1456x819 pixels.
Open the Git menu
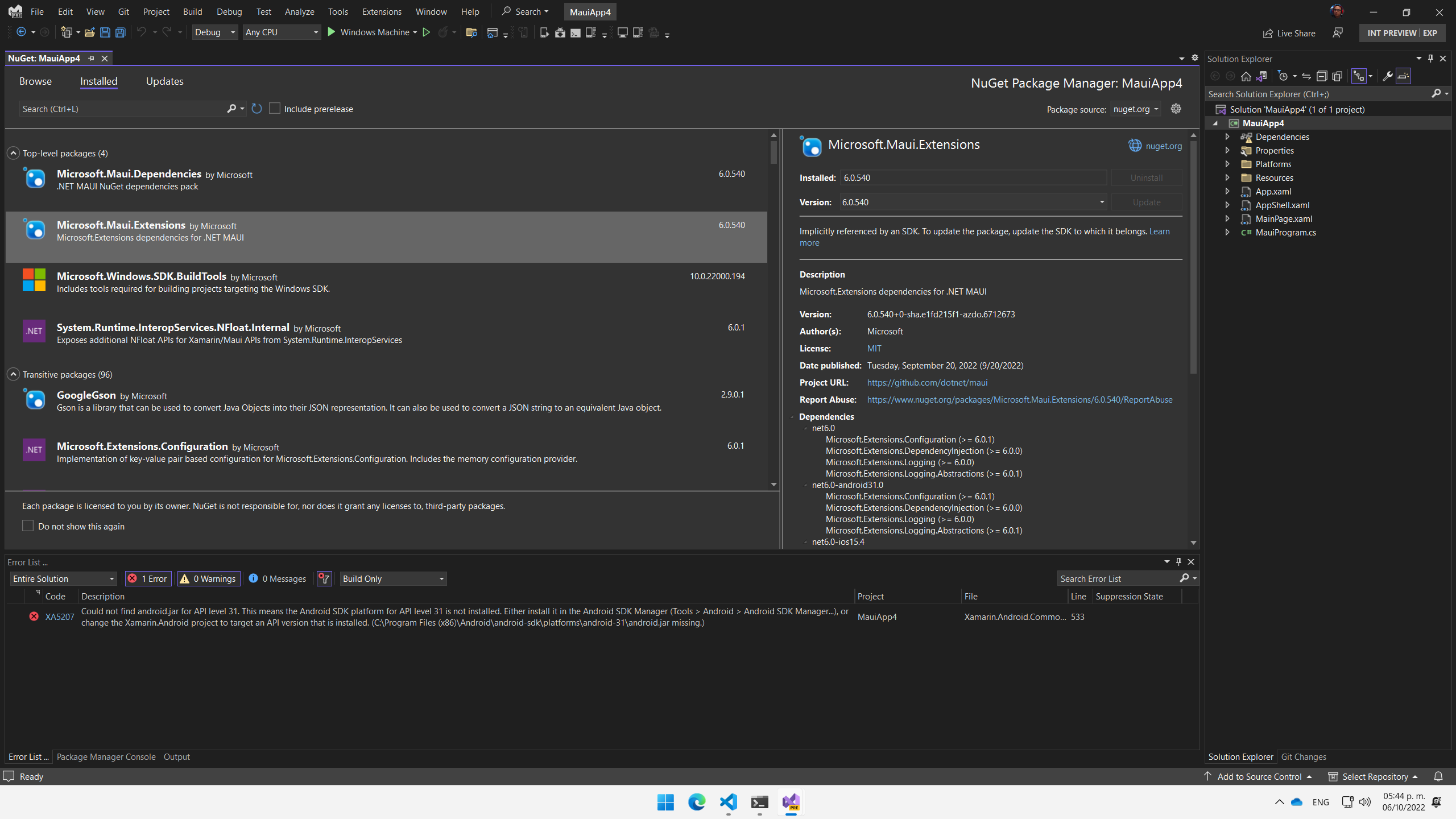point(123,11)
